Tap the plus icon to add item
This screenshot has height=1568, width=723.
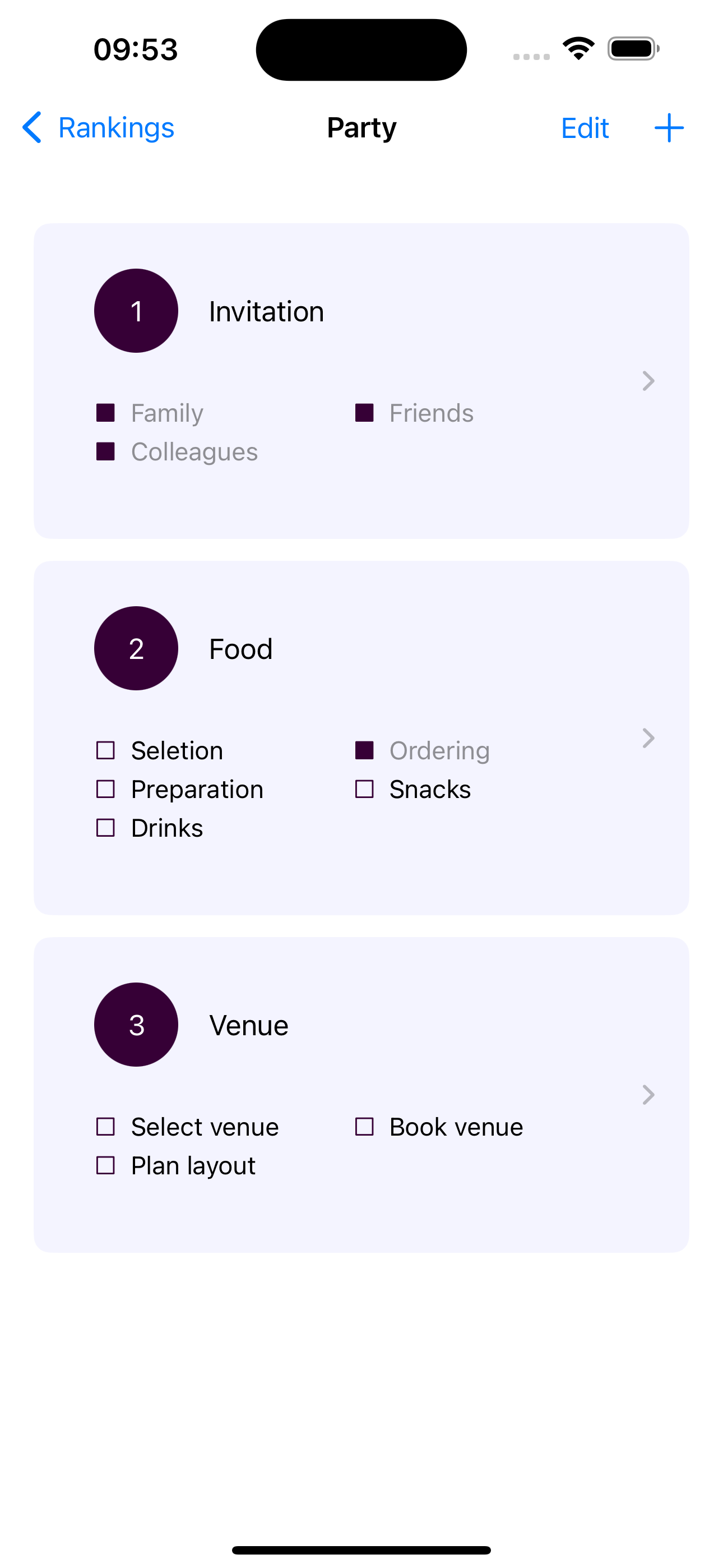pos(669,128)
